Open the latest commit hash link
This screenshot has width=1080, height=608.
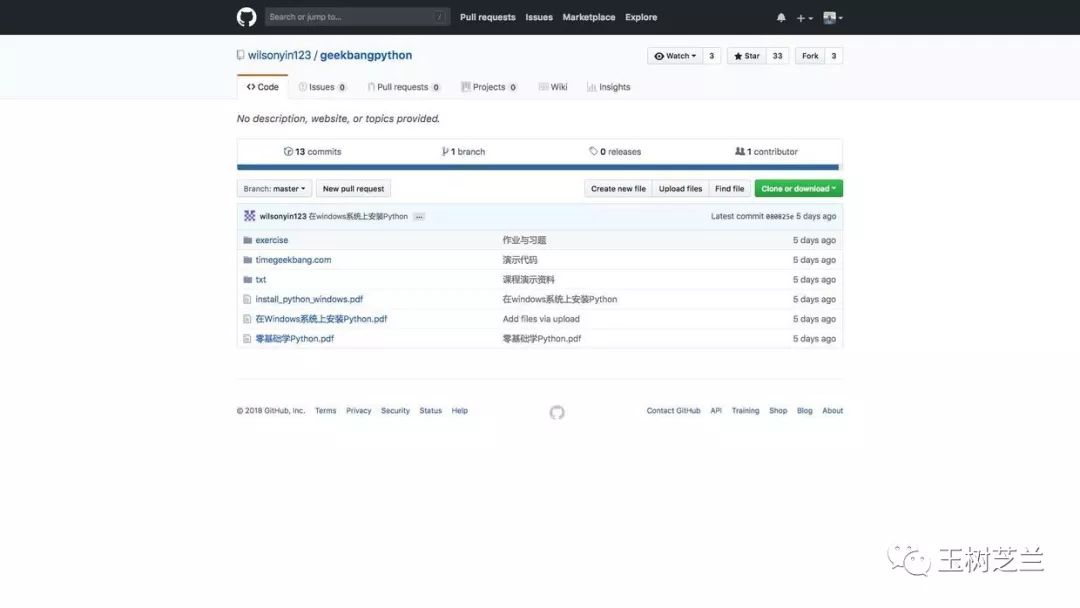[x=779, y=216]
